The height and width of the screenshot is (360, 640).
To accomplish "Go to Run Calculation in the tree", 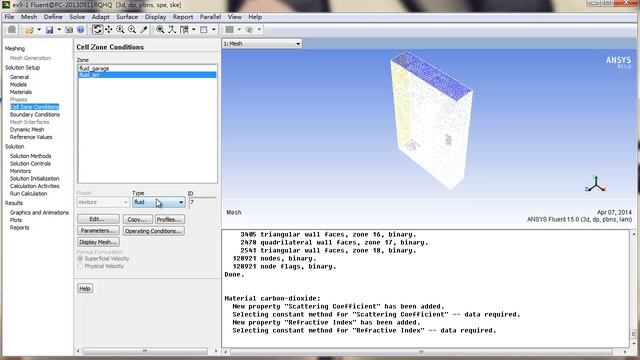I will click(x=29, y=193).
